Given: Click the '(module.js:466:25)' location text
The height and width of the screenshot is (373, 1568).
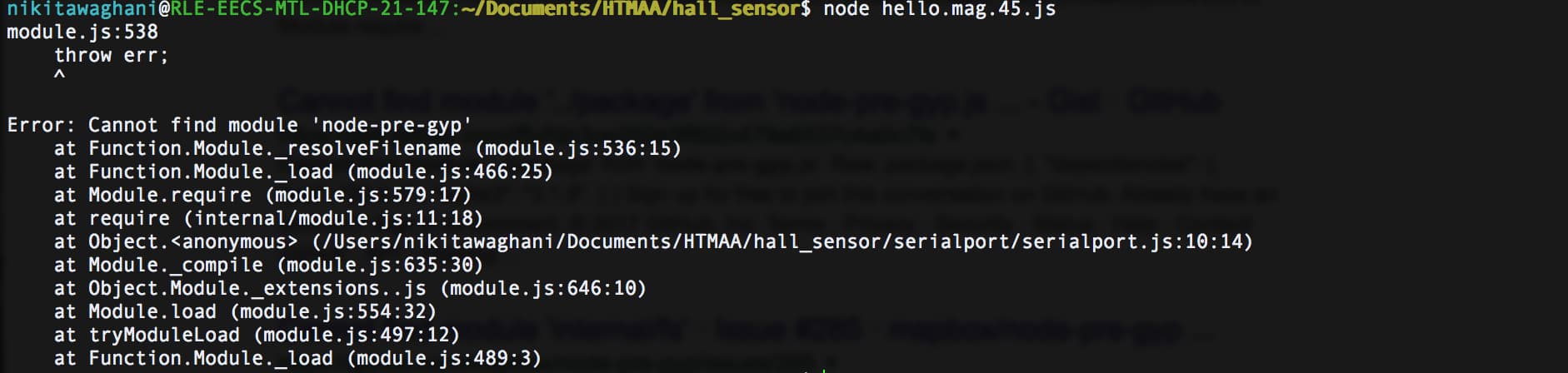Looking at the screenshot, I should pyautogui.click(x=450, y=172).
